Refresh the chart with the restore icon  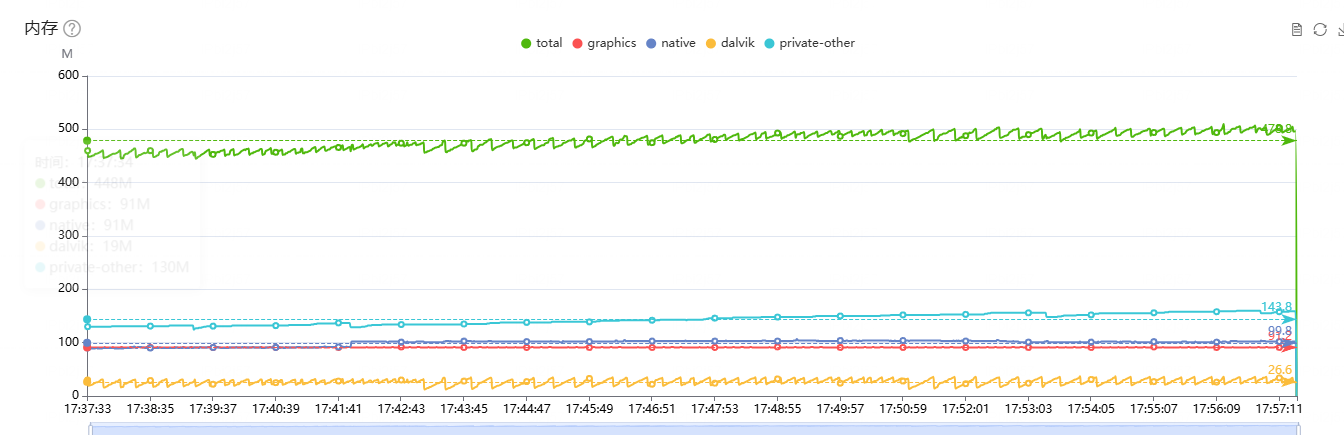click(1320, 29)
